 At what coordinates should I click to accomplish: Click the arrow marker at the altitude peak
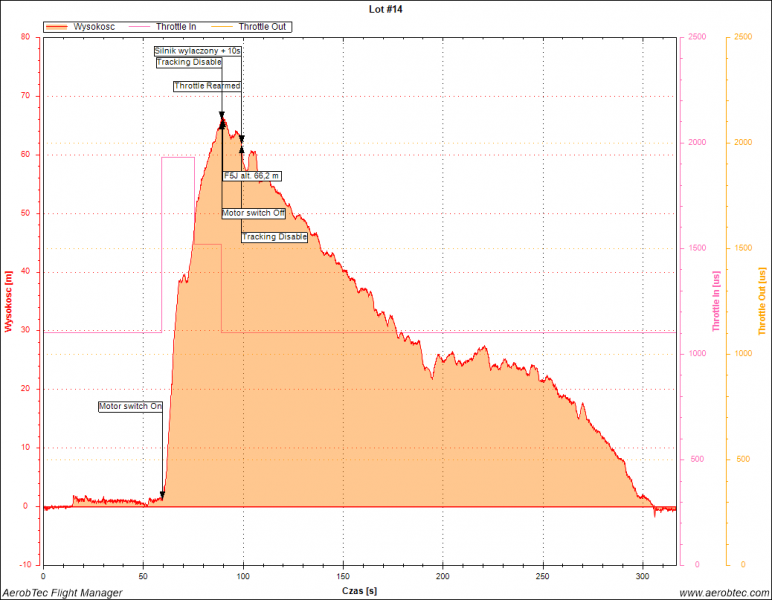222,117
